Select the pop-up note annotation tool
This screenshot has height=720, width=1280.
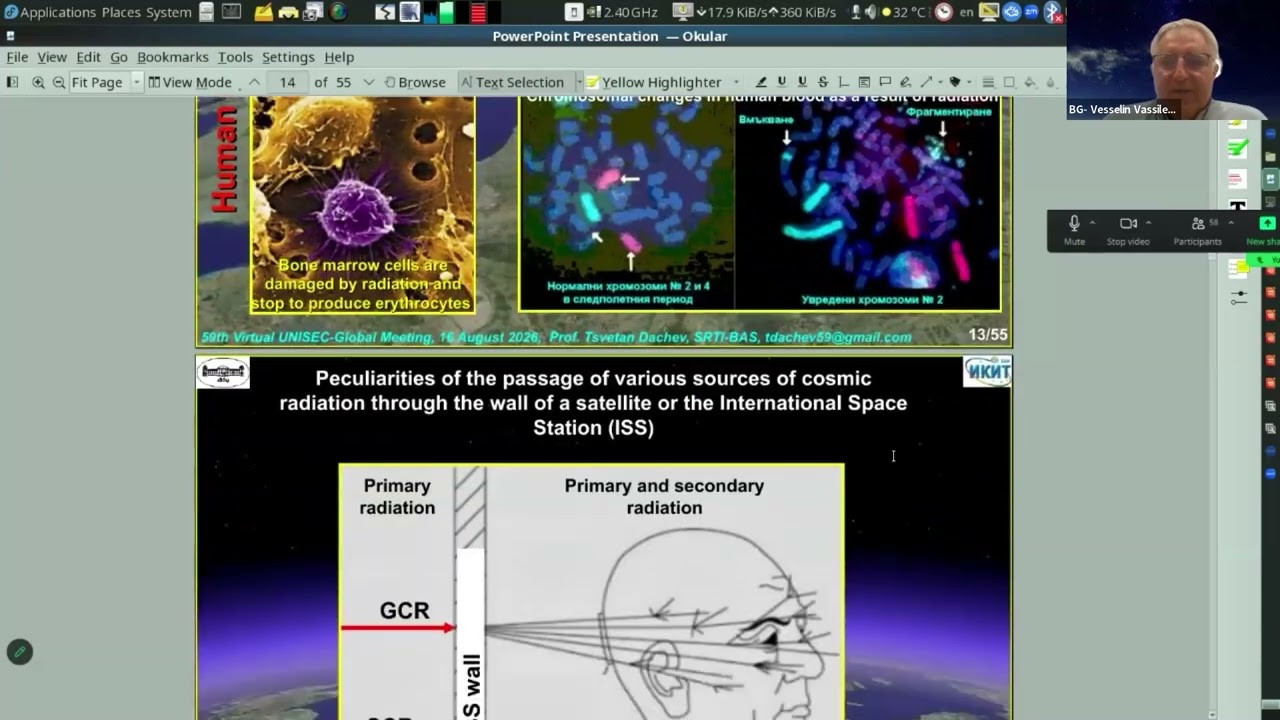(x=885, y=82)
